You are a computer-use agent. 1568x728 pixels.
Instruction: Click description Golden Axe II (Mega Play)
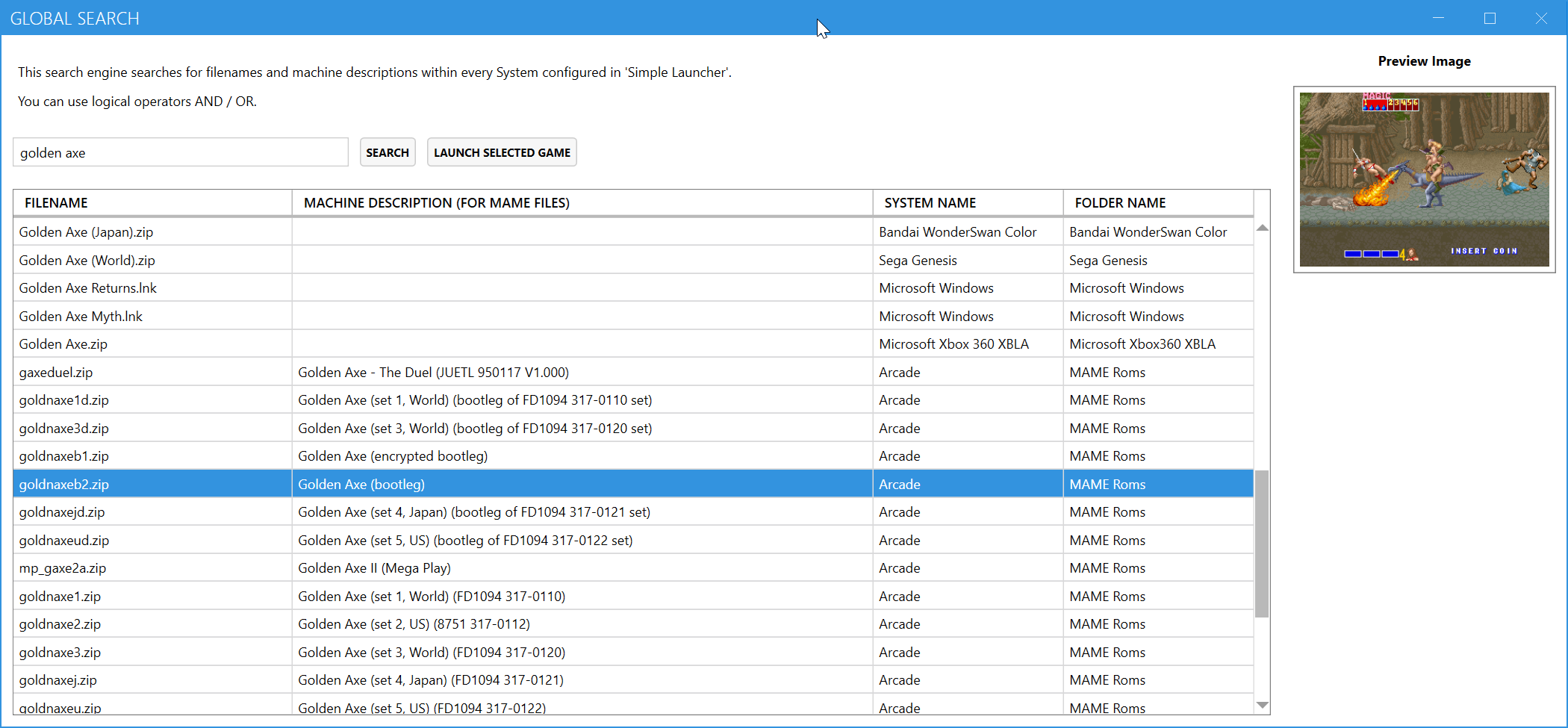(374, 568)
